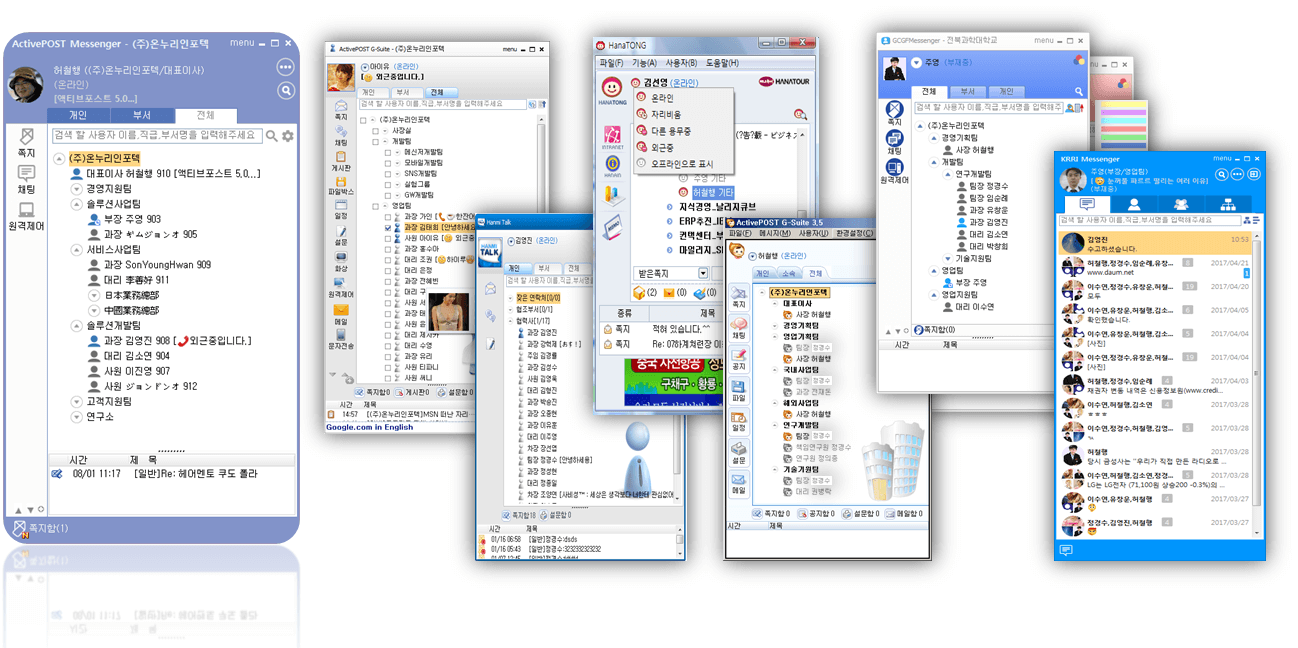Click the Hanmi TALK logo icon
Image resolution: width=1298 pixels, height=648 pixels.
(490, 253)
